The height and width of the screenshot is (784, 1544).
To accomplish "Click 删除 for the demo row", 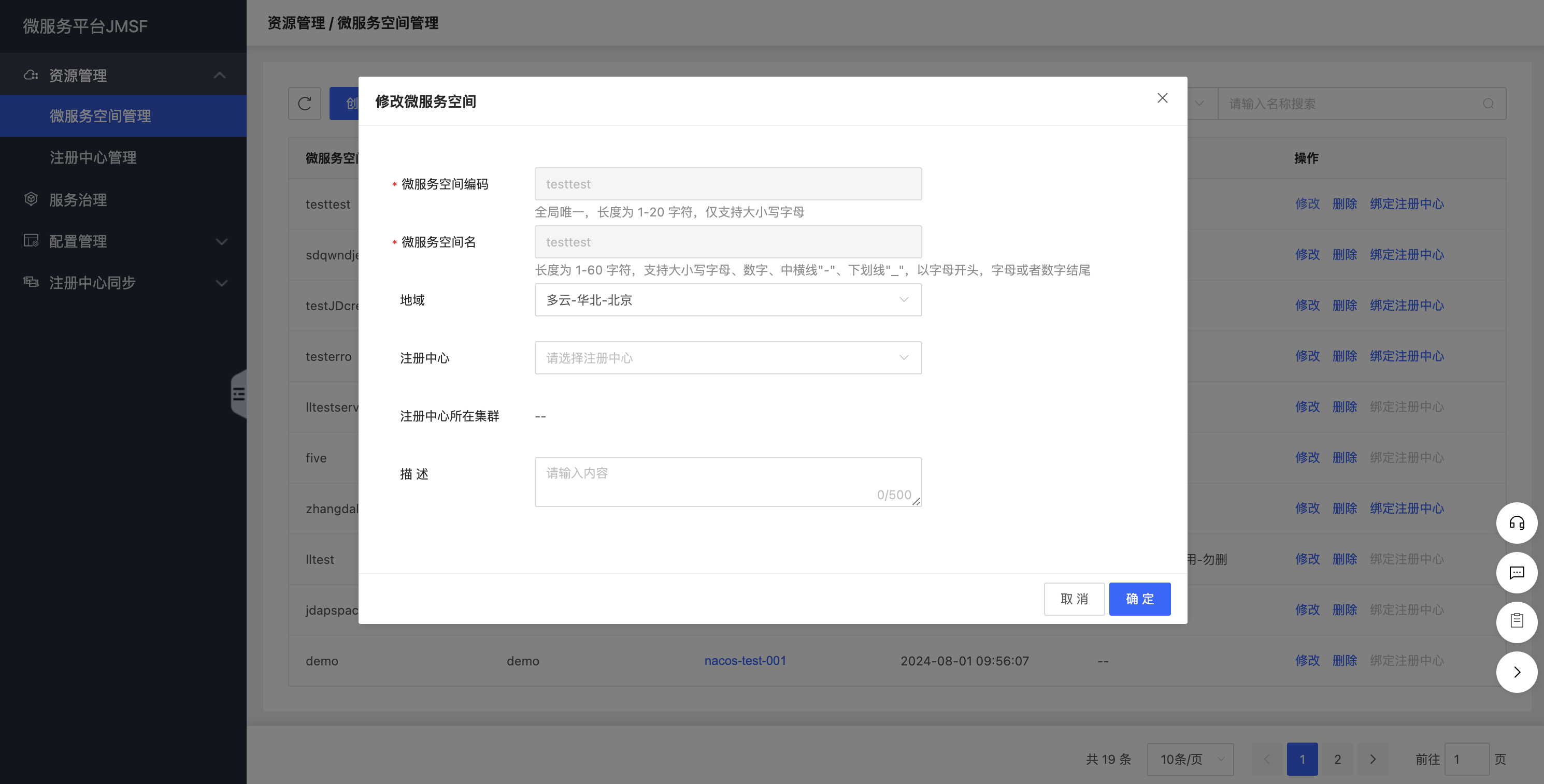I will pos(1345,660).
